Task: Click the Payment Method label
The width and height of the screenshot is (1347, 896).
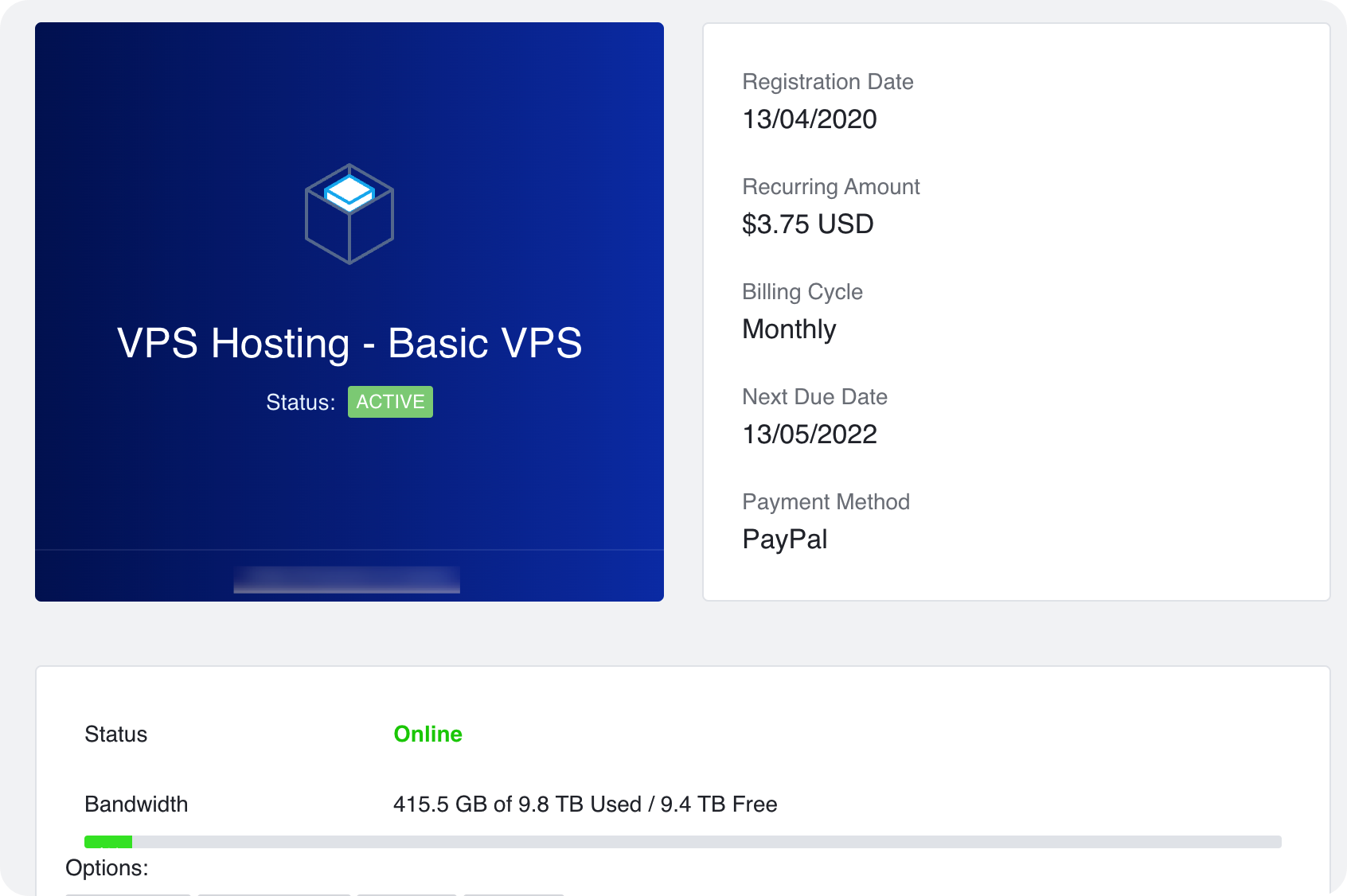Action: tap(826, 502)
